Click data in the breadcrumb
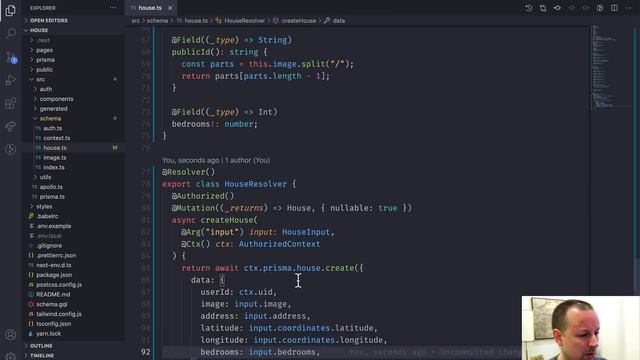 pyautogui.click(x=338, y=21)
